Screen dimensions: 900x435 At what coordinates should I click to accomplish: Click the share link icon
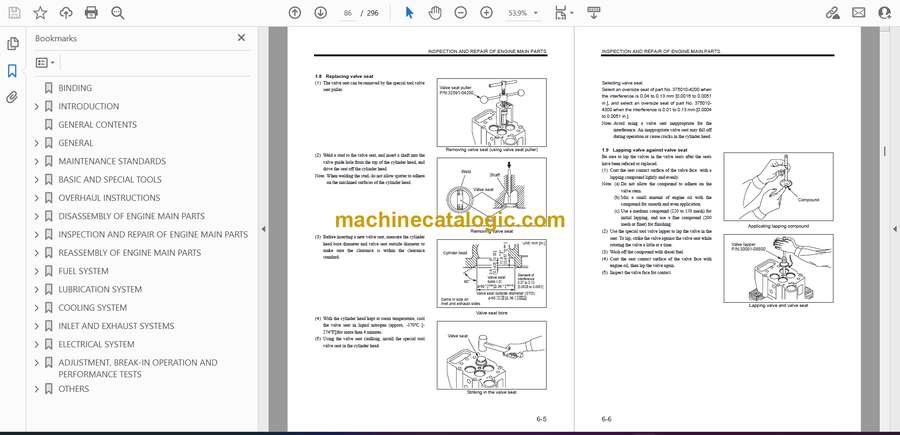pyautogui.click(x=832, y=13)
